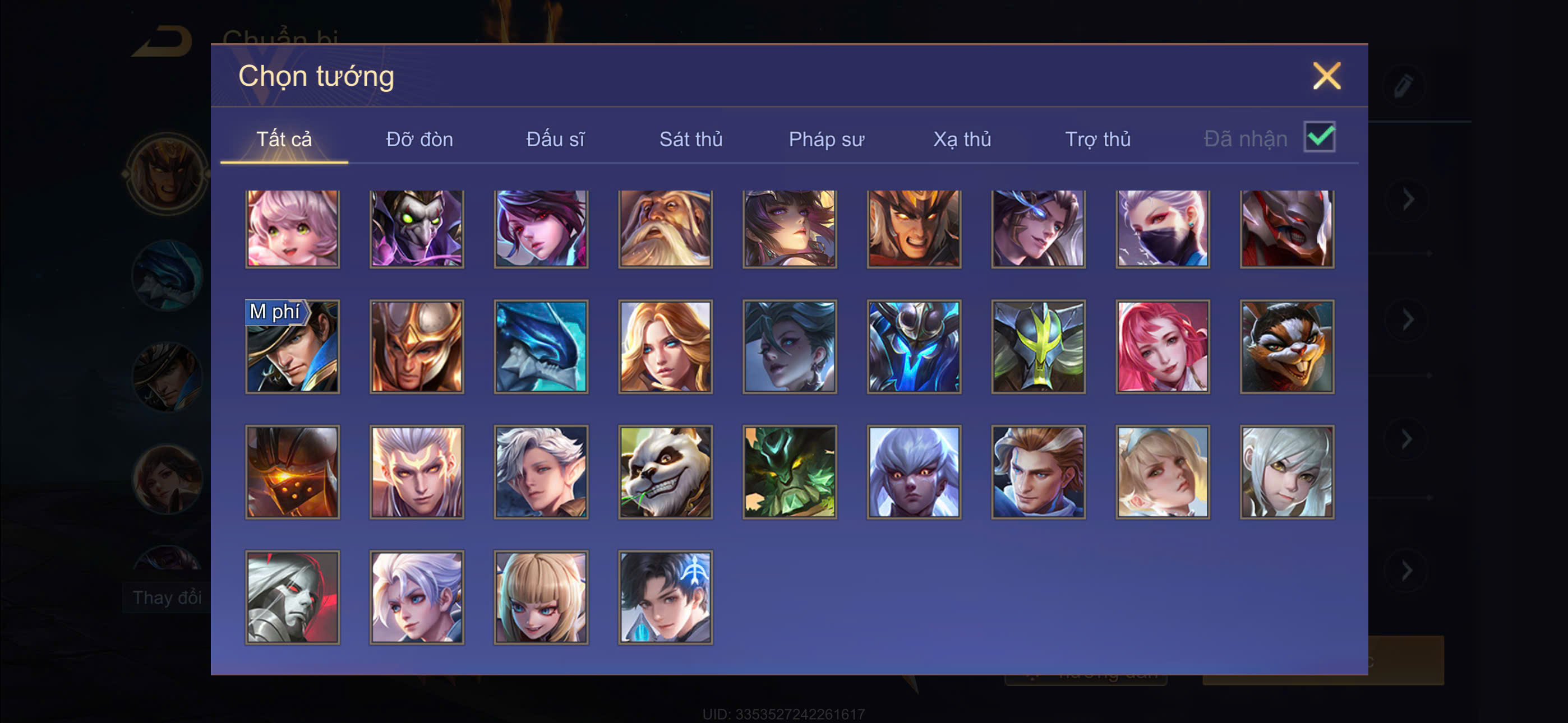Select the 'Tất cả' tab
The height and width of the screenshot is (723, 1568).
point(284,140)
